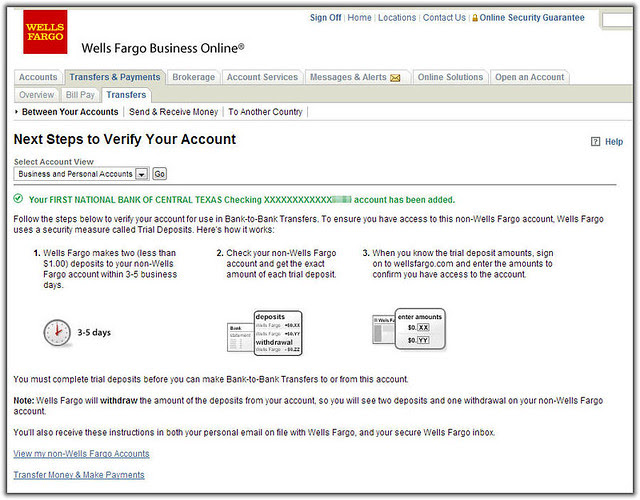Click the Next Steps to Verify Your Account heading
Viewport: 640px width, 500px height.
[x=124, y=139]
